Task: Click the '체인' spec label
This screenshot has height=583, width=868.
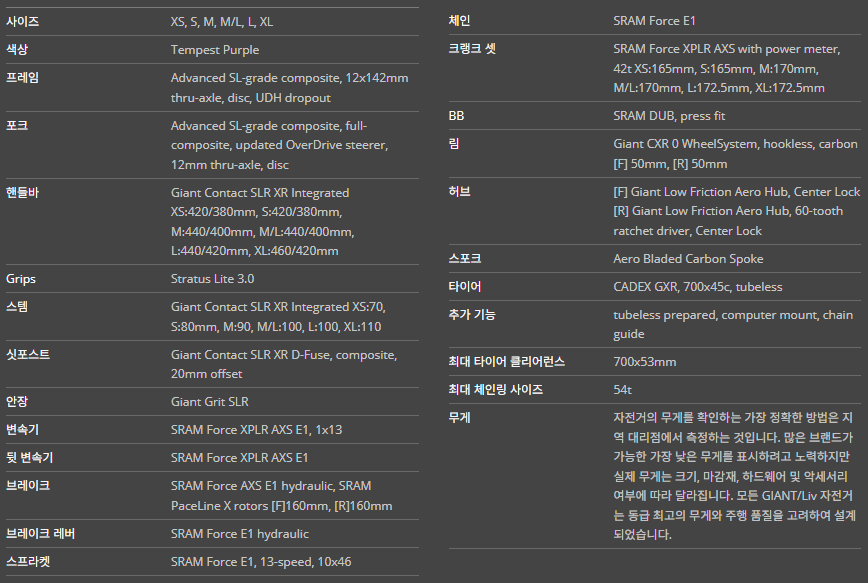Action: coord(459,21)
